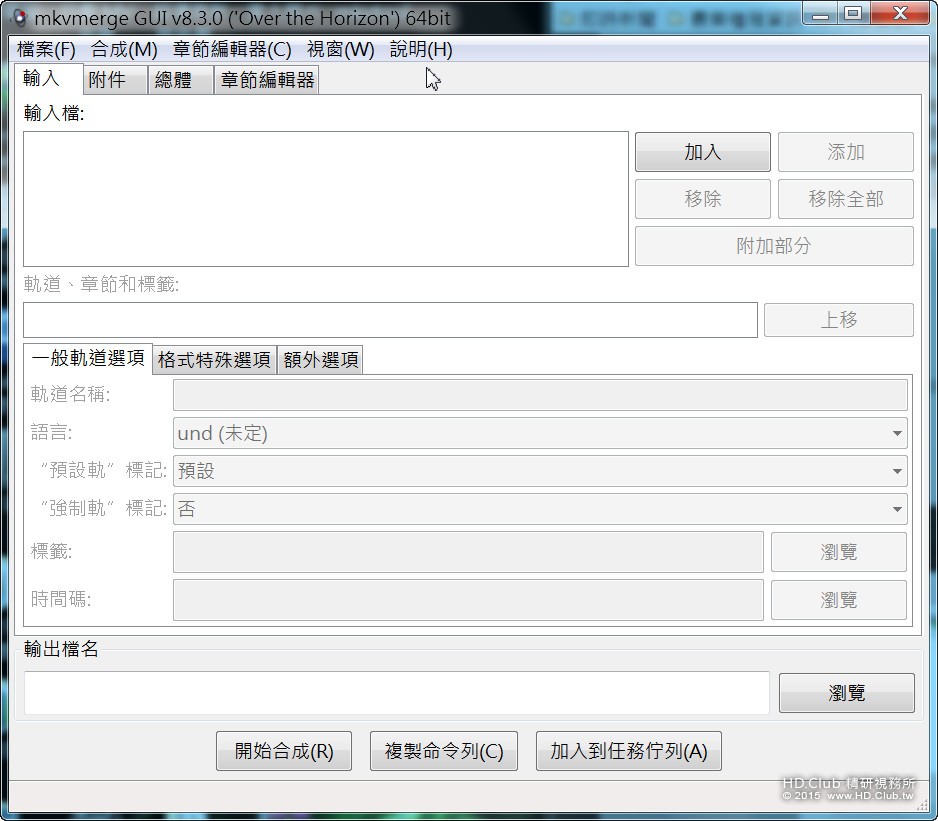This screenshot has height=821, width=938.
Task: Expand the "強制軌" 標記 dropdown
Action: (540, 509)
